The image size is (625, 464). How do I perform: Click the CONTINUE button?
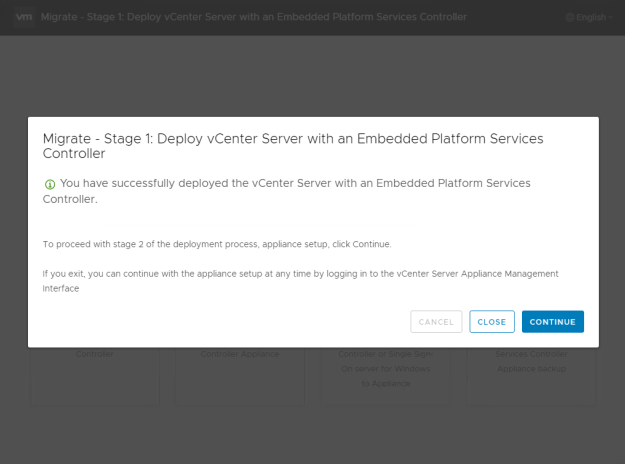552,322
